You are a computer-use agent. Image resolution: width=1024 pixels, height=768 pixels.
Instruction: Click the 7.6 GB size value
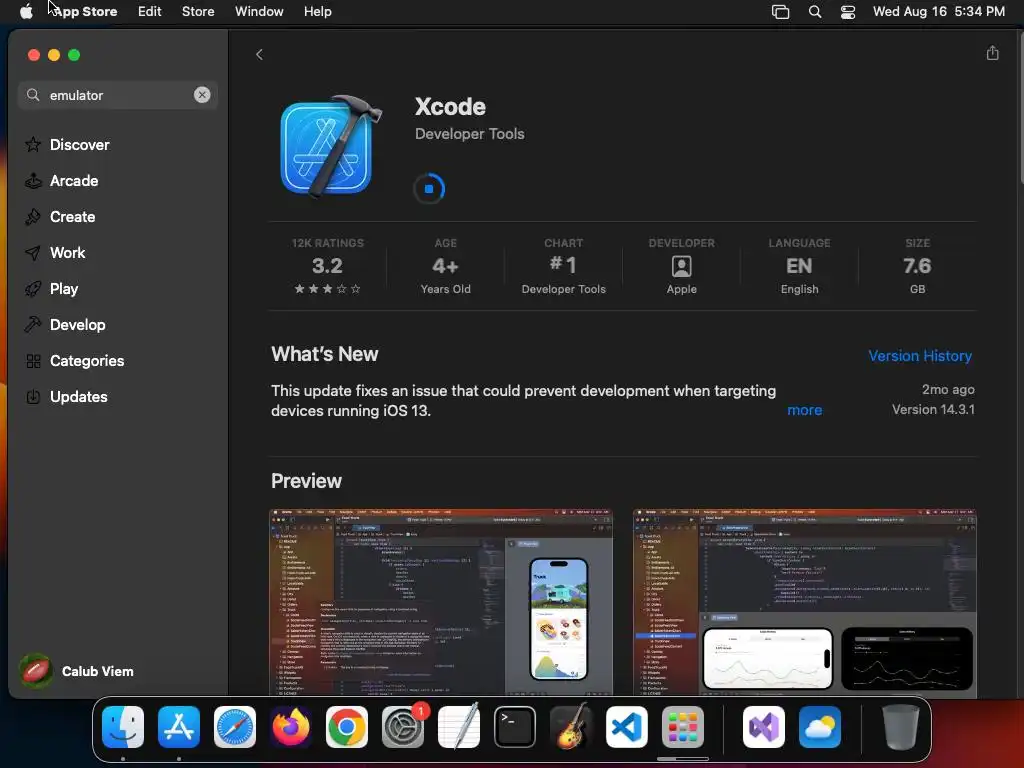(917, 266)
